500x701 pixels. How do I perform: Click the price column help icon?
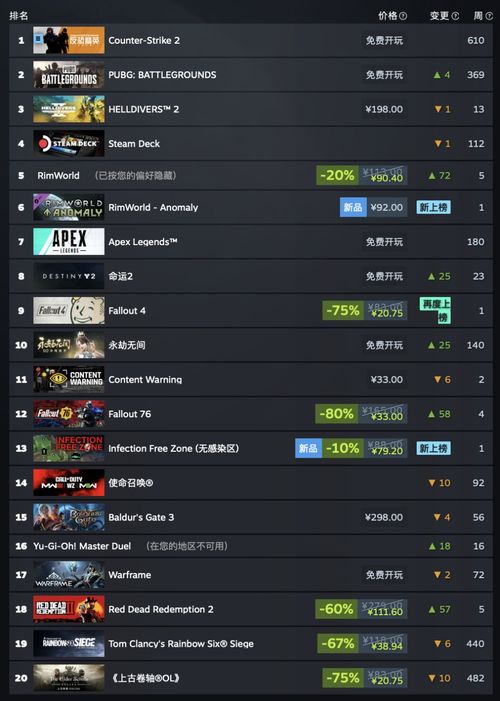[x=403, y=16]
